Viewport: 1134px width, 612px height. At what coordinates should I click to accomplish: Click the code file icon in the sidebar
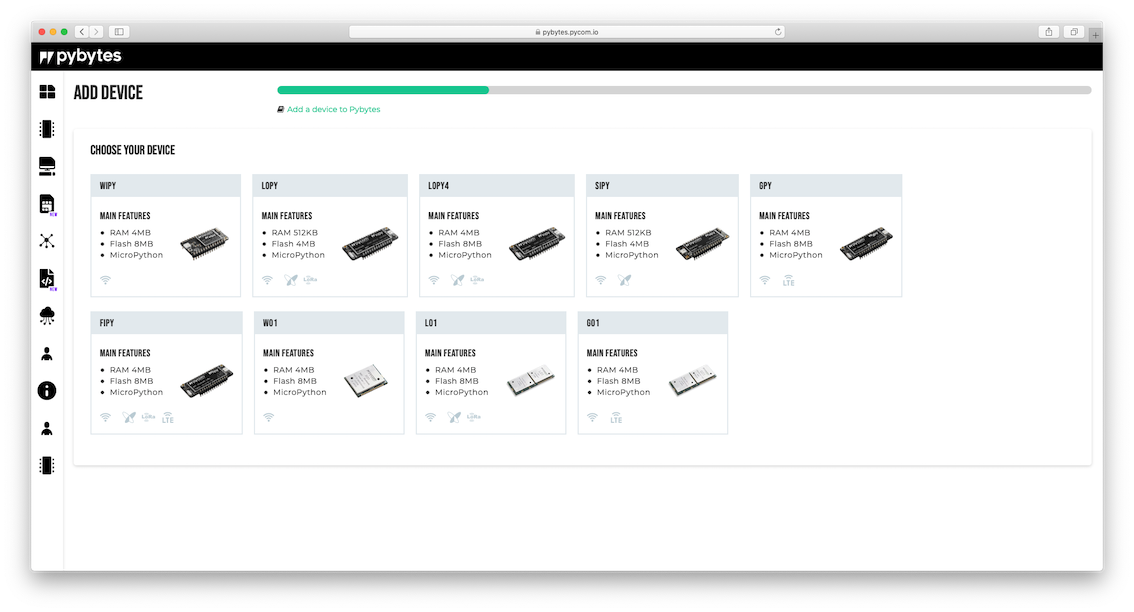click(47, 278)
